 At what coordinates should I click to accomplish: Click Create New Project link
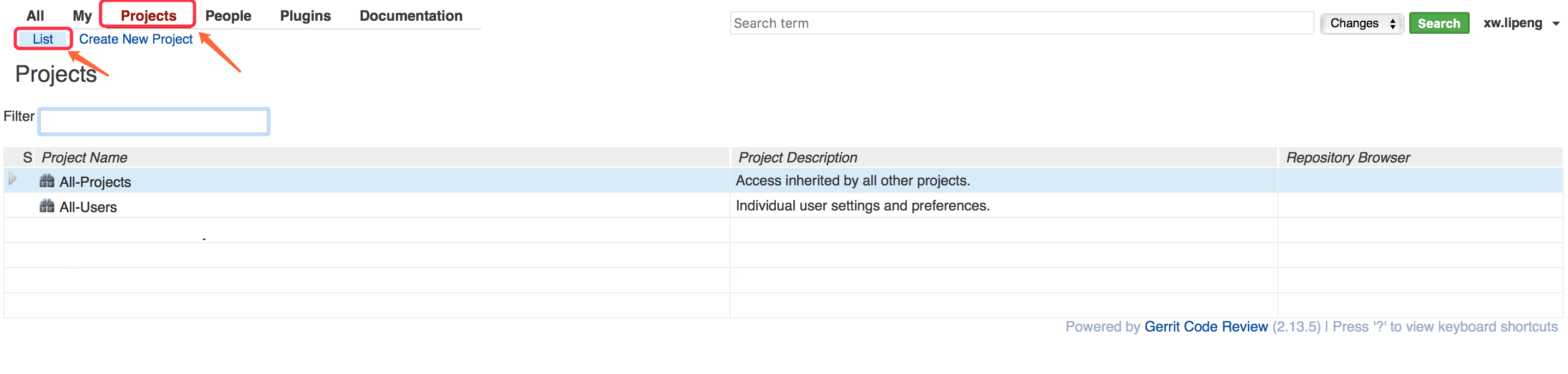(136, 39)
